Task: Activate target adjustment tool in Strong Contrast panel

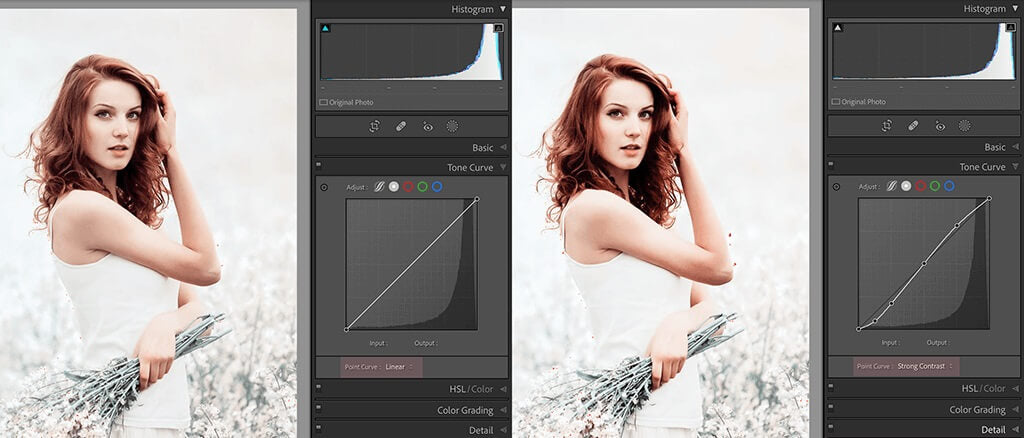Action: pyautogui.click(x=836, y=187)
